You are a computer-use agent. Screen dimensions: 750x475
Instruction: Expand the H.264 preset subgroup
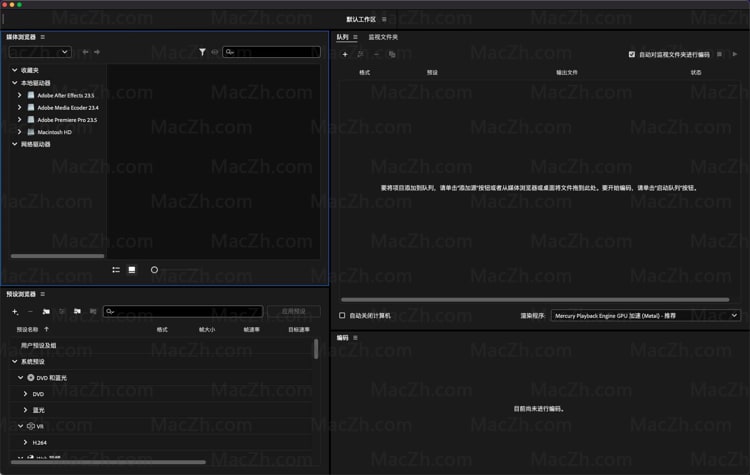25,442
